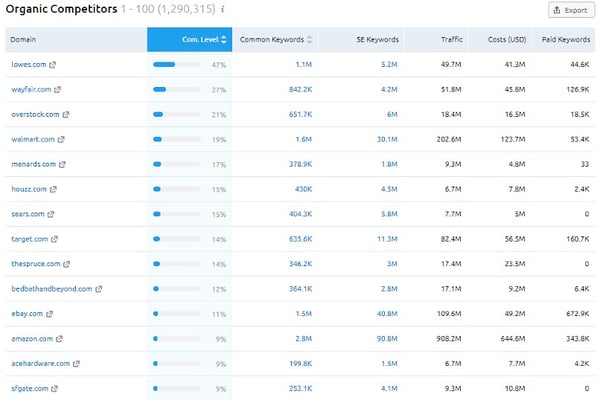Sort by Common Keywords column header
600x400 pixels.
click(276, 39)
